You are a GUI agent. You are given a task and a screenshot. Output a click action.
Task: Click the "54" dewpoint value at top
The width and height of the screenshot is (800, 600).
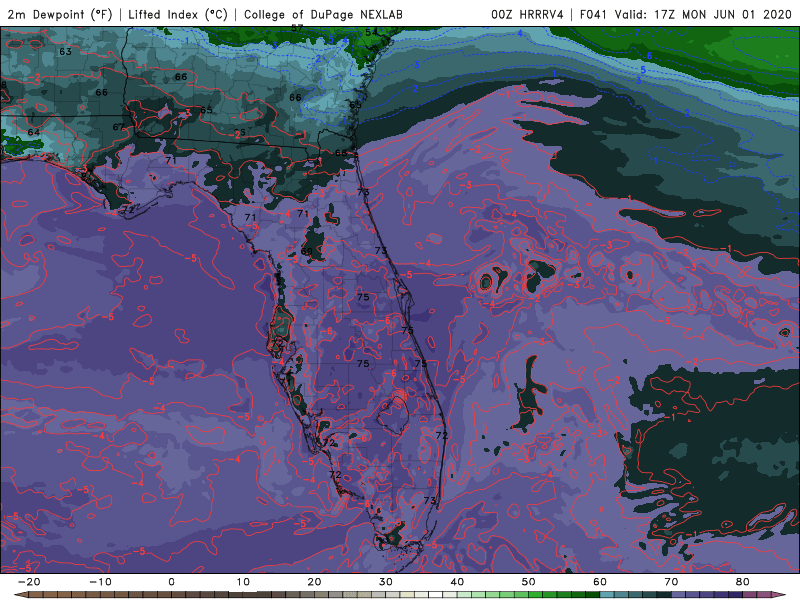point(371,33)
